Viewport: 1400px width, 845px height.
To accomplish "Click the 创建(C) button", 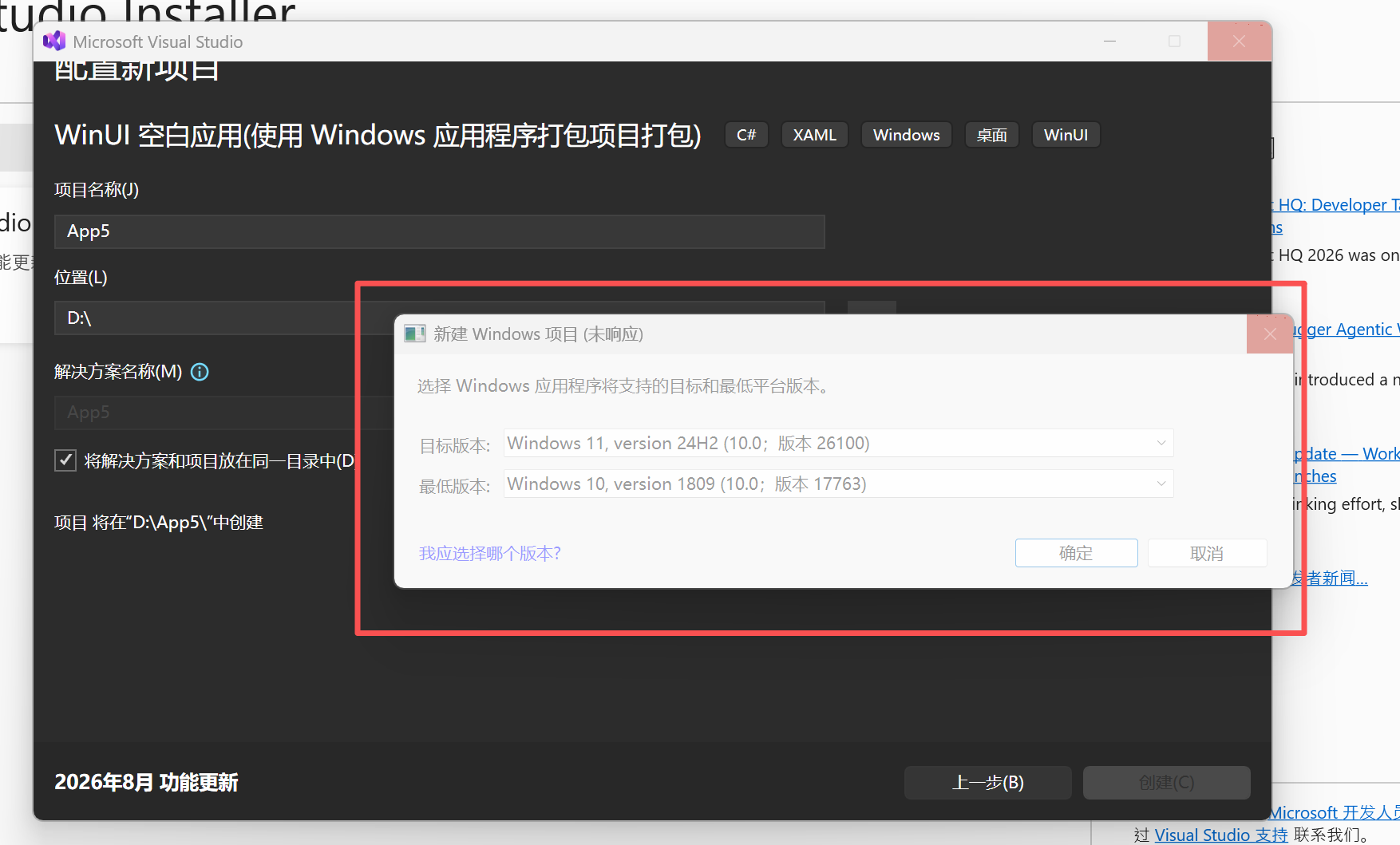I will coord(1166,783).
